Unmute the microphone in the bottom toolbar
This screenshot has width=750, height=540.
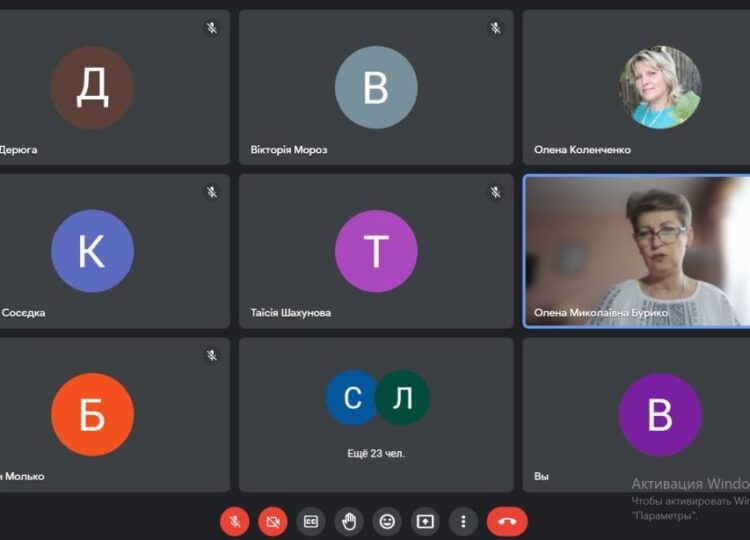point(234,521)
